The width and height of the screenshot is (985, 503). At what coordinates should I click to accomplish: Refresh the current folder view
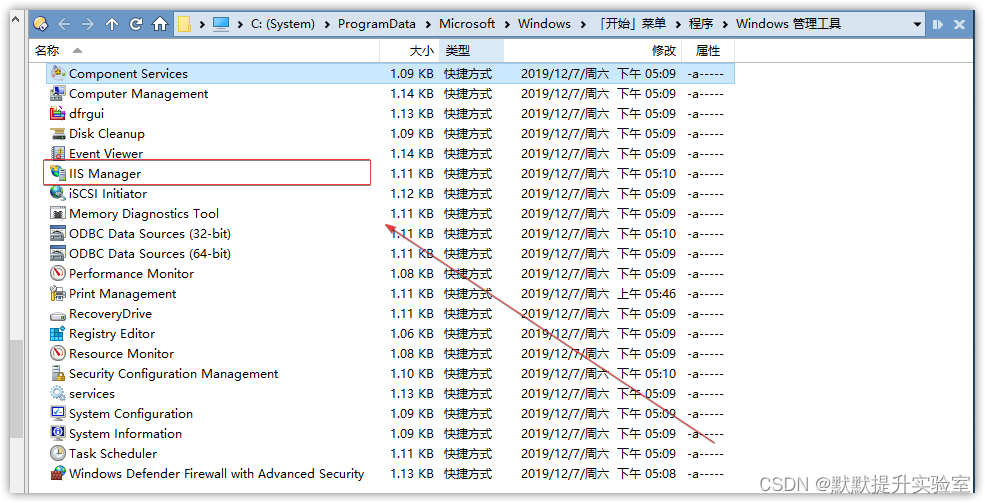click(136, 24)
